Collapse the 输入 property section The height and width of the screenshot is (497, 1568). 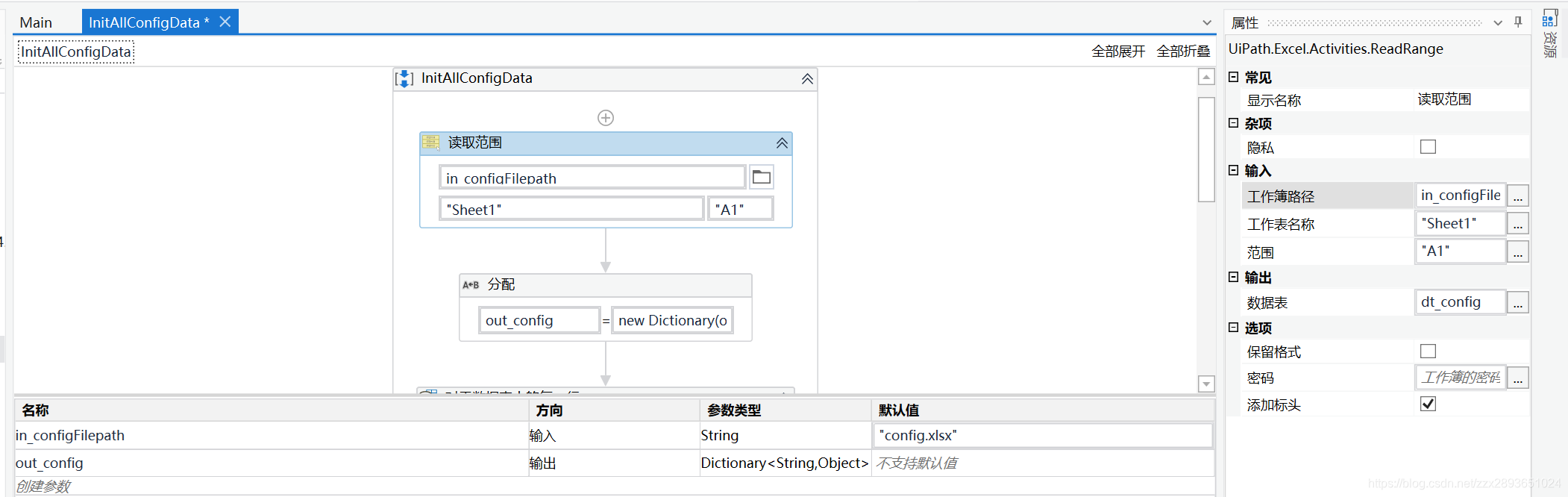click(1233, 170)
